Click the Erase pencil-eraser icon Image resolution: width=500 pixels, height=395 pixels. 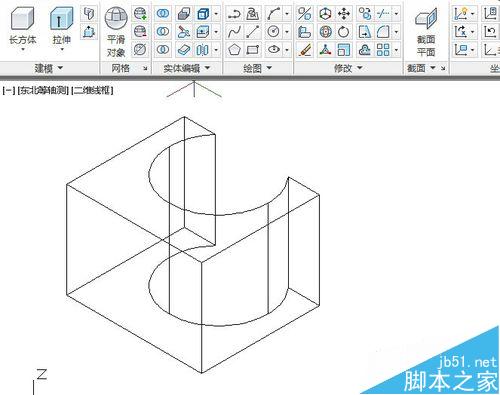tap(305, 50)
